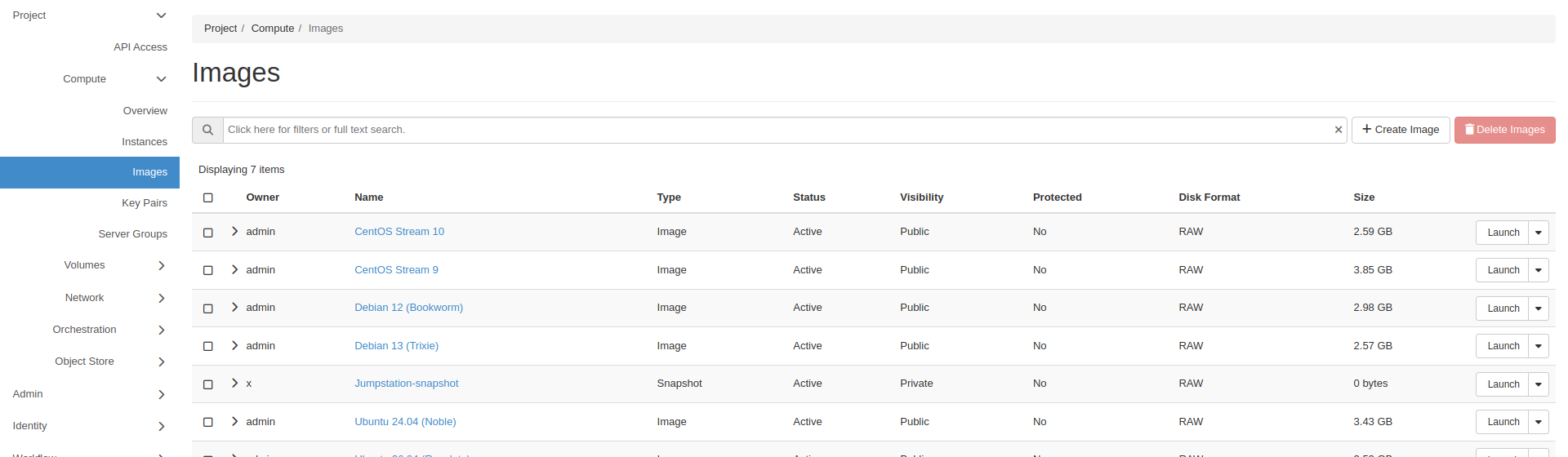Open the Ubuntu 24.04 (Noble) image link

405,422
